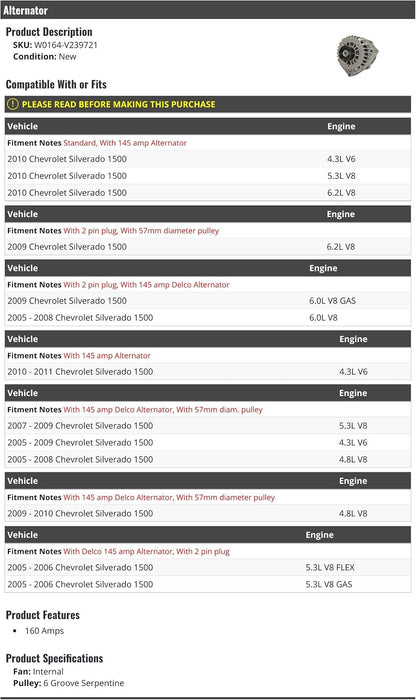This screenshot has height=700, width=416.
Task: Select the 2005 - 2008 Silverado 6.0L V8 row
Action: pos(208,318)
